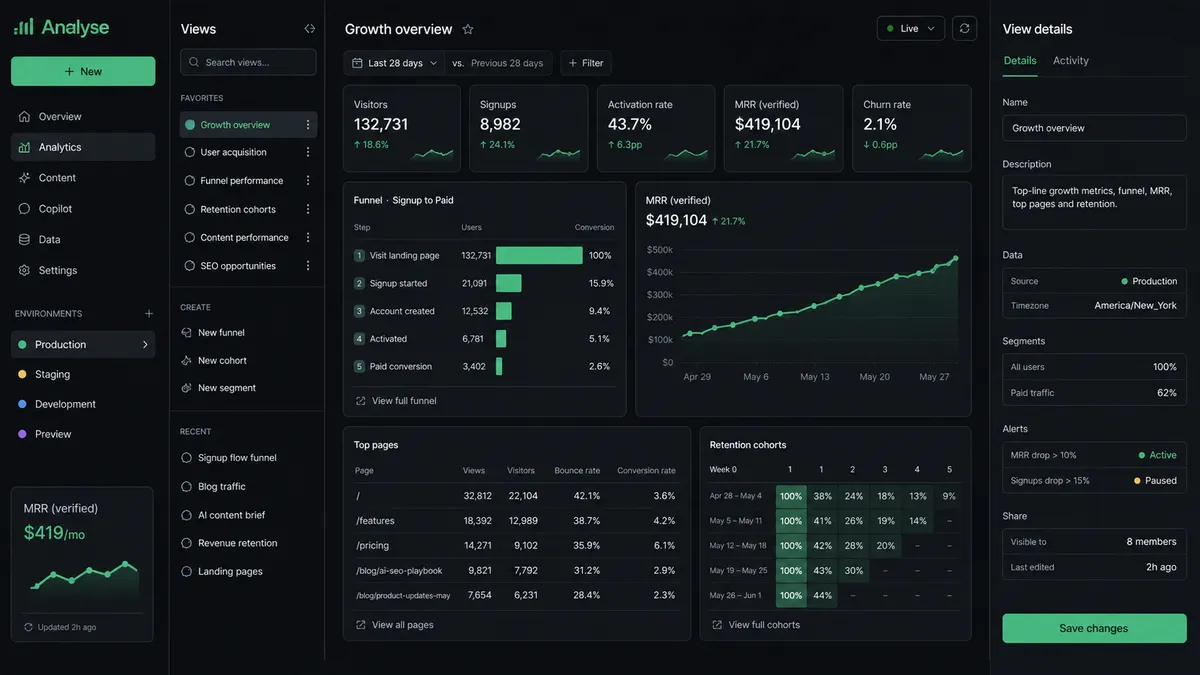Expand the Production environment chevron
This screenshot has width=1200, height=675.
(145, 344)
